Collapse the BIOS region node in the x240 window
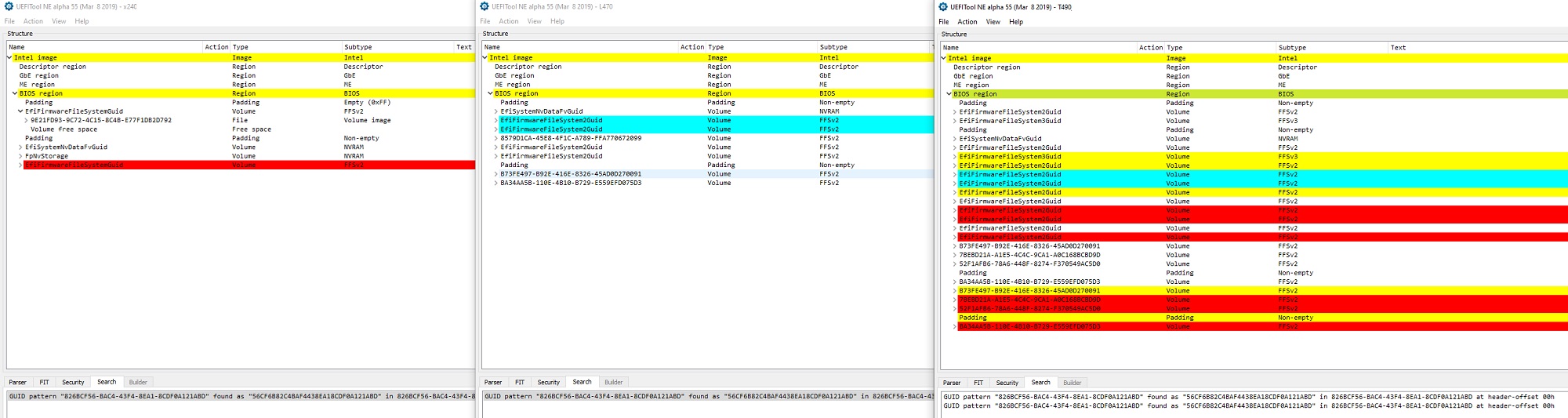The height and width of the screenshot is (418, 1568). coord(15,93)
